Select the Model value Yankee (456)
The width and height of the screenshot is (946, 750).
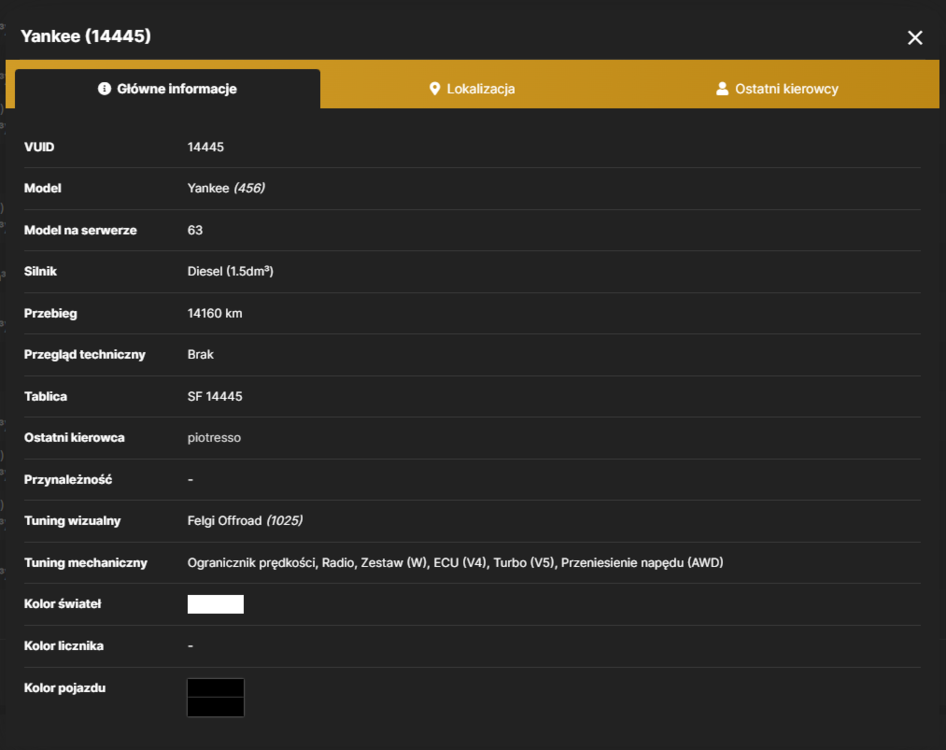(226, 188)
